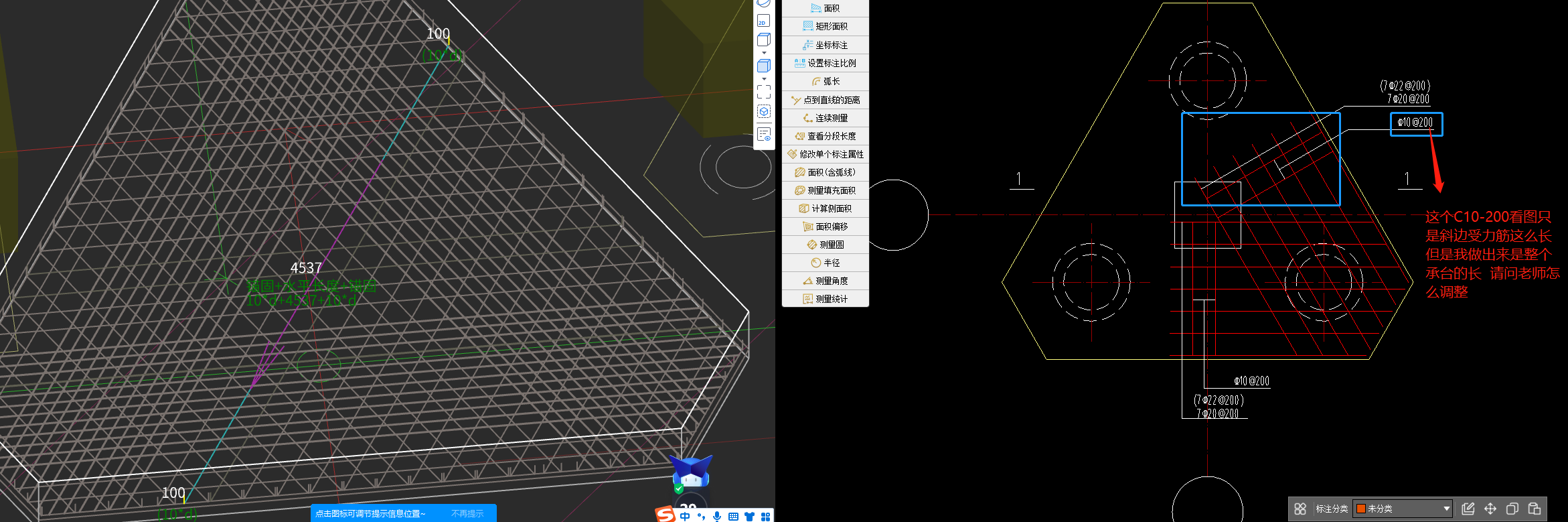Click the 4537 length label in 3D view
The width and height of the screenshot is (1568, 522).
pos(306,268)
